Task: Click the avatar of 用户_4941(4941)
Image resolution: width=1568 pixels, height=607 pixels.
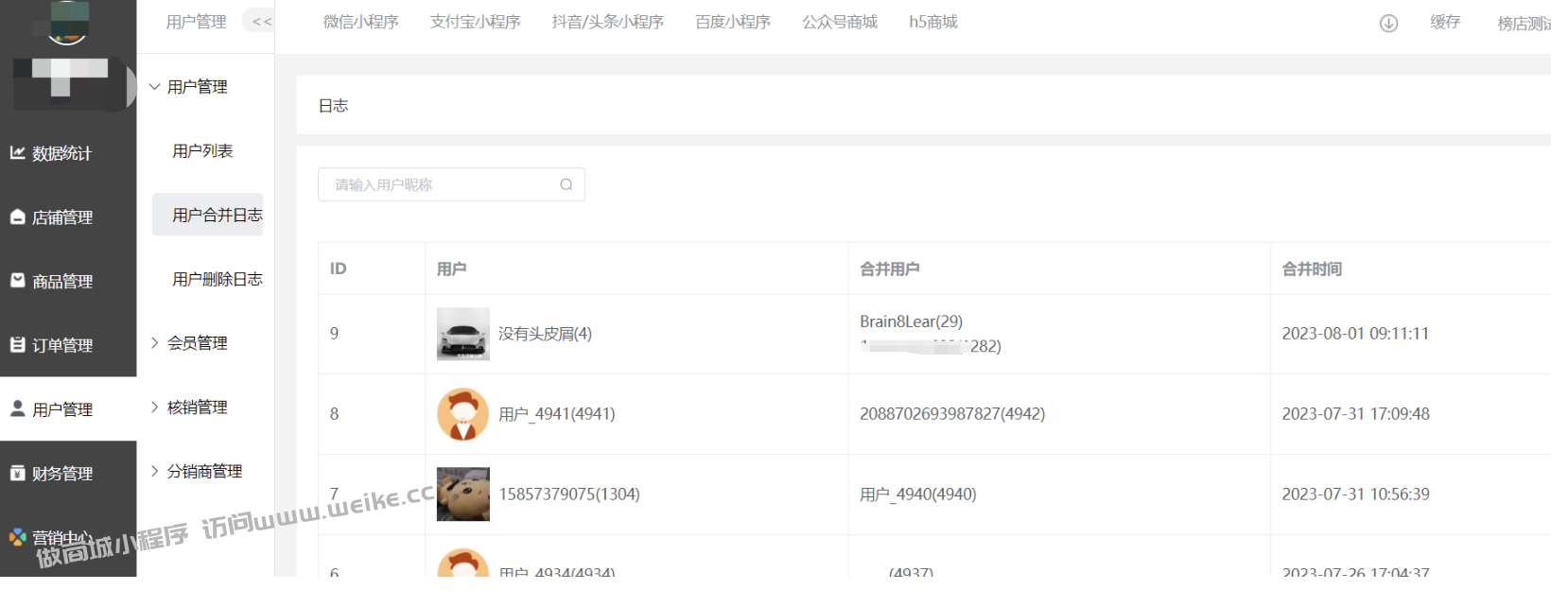Action: point(463,414)
